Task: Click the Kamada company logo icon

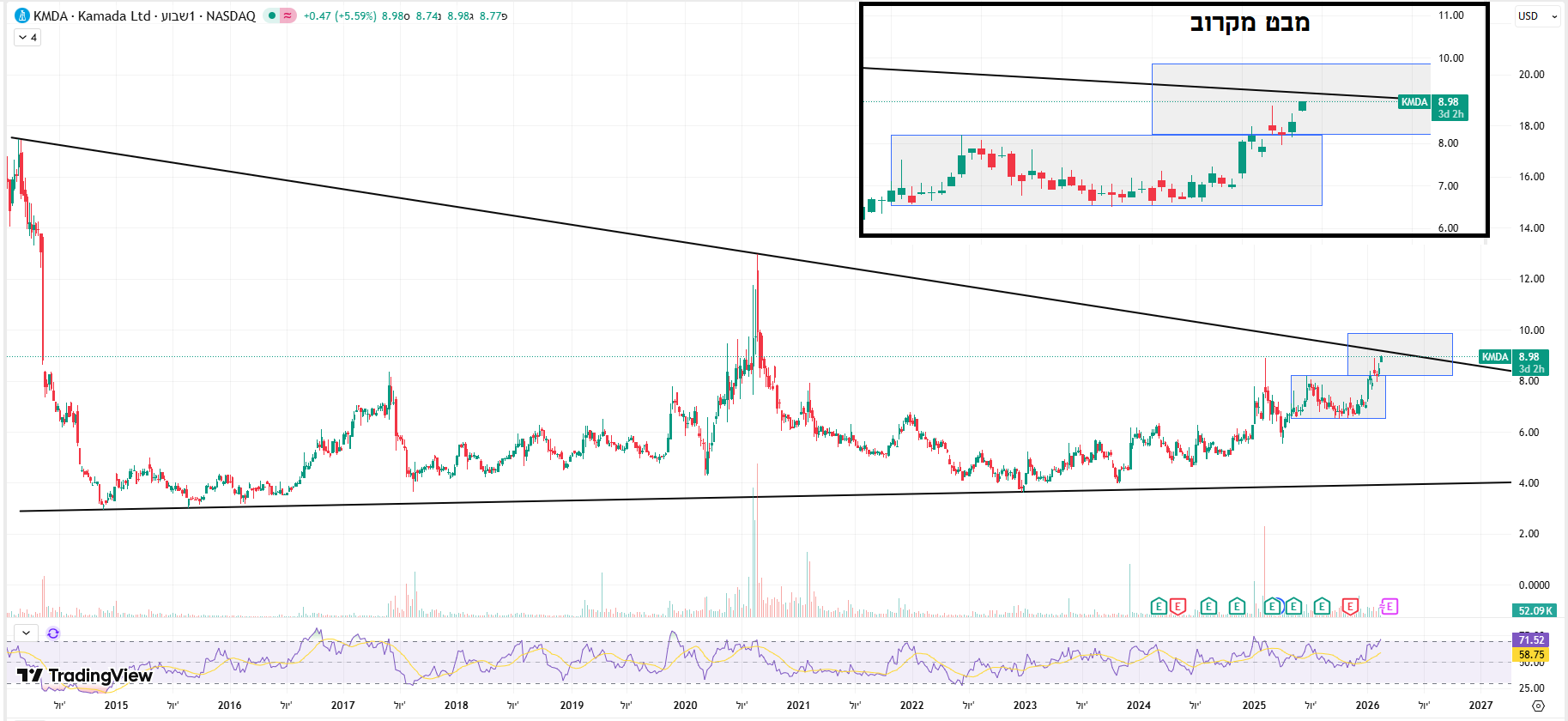Action: [x=22, y=15]
